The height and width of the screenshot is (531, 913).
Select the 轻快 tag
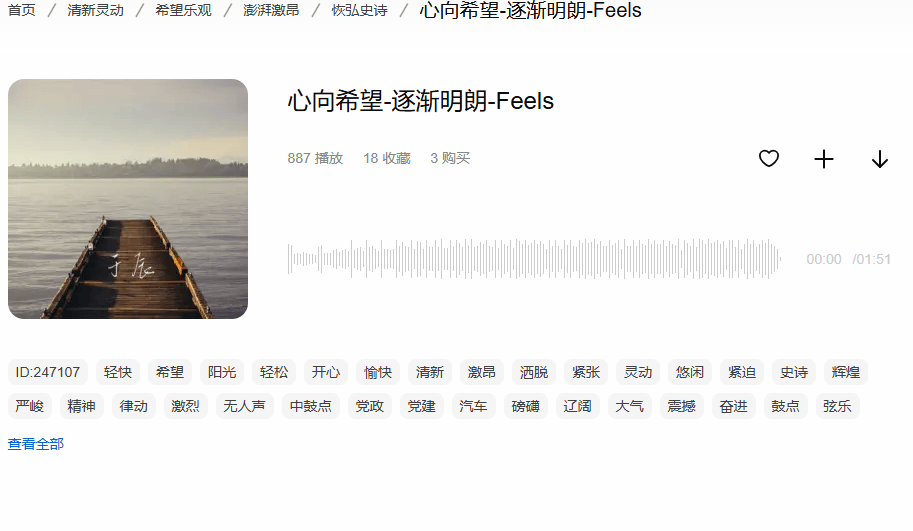pos(118,372)
